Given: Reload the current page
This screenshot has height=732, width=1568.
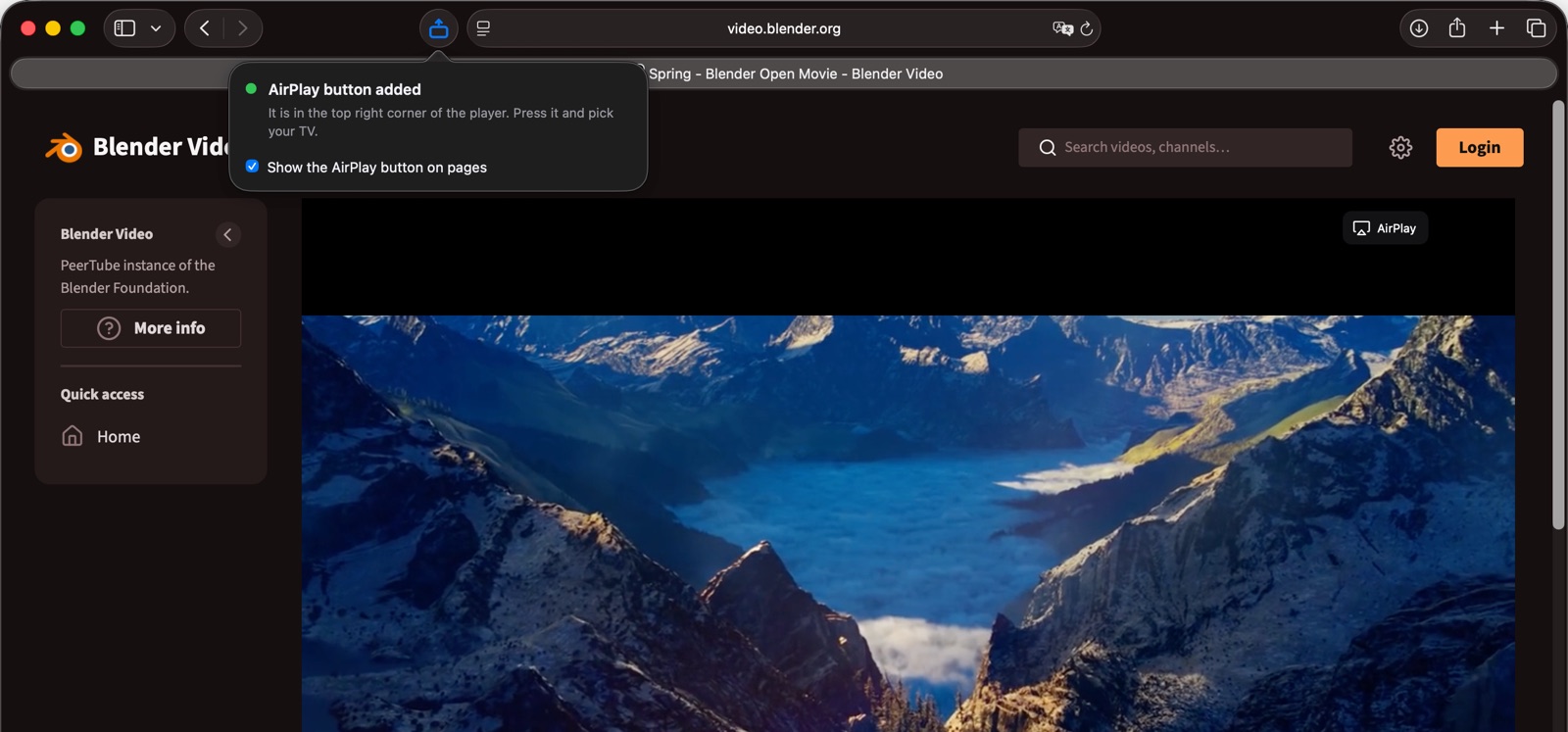Looking at the screenshot, I should pyautogui.click(x=1087, y=28).
